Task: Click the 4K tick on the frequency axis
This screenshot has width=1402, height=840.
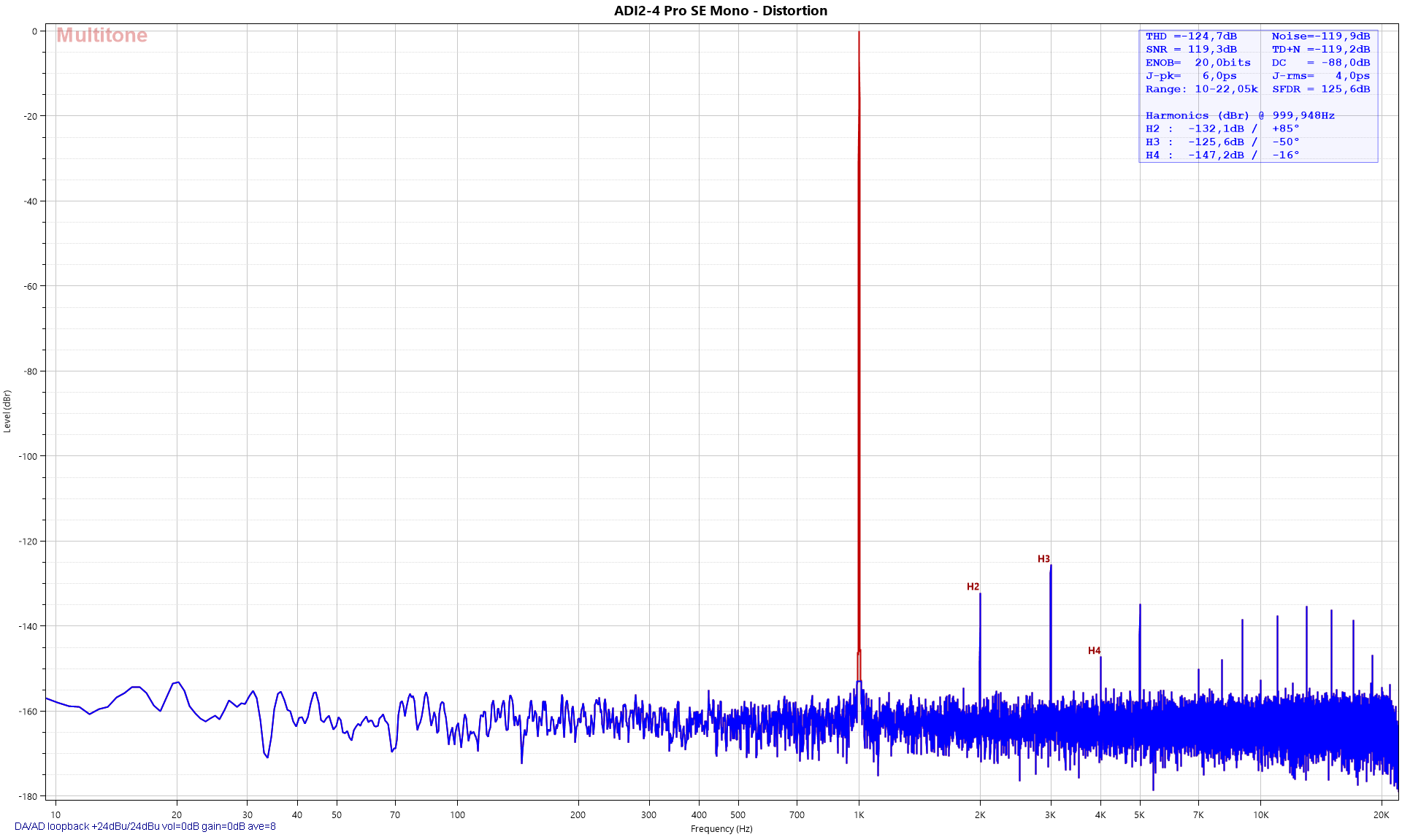Action: pyautogui.click(x=1100, y=815)
